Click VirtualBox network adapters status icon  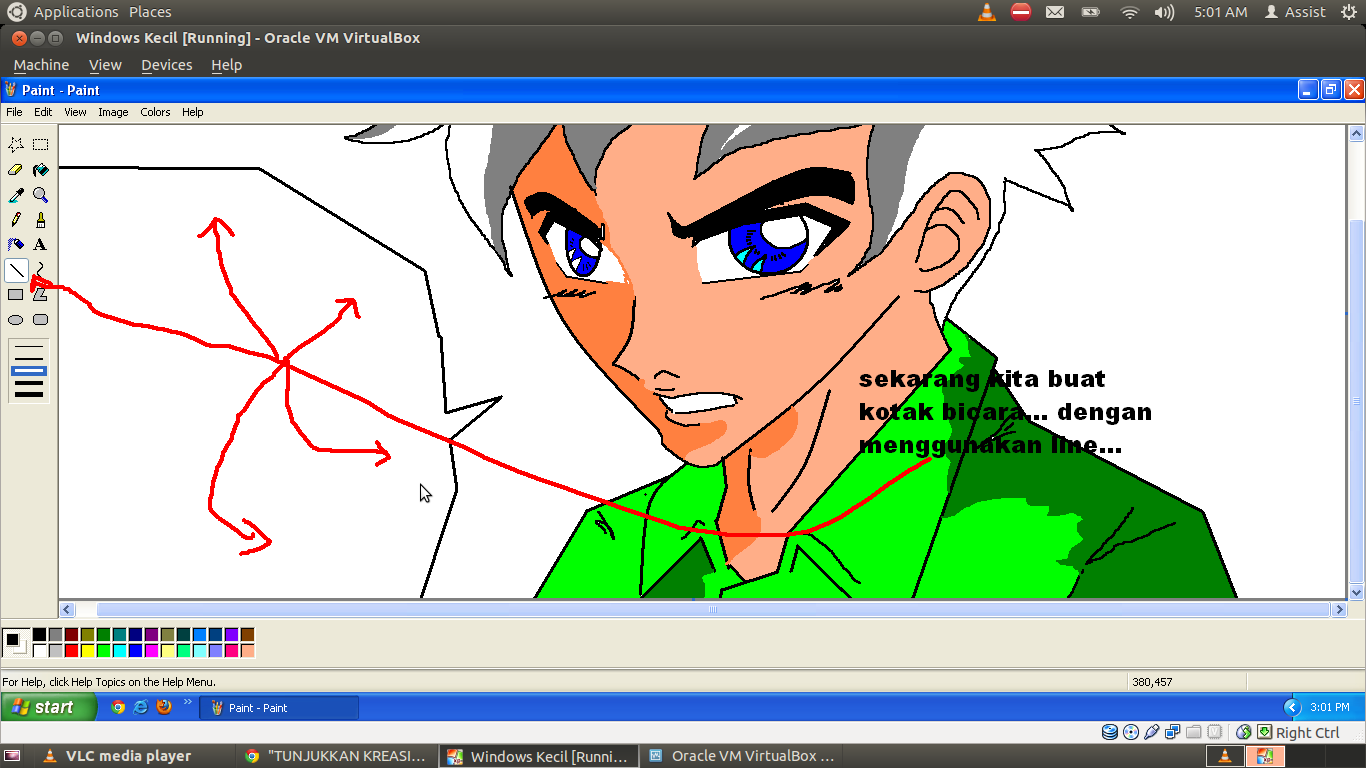click(1172, 732)
